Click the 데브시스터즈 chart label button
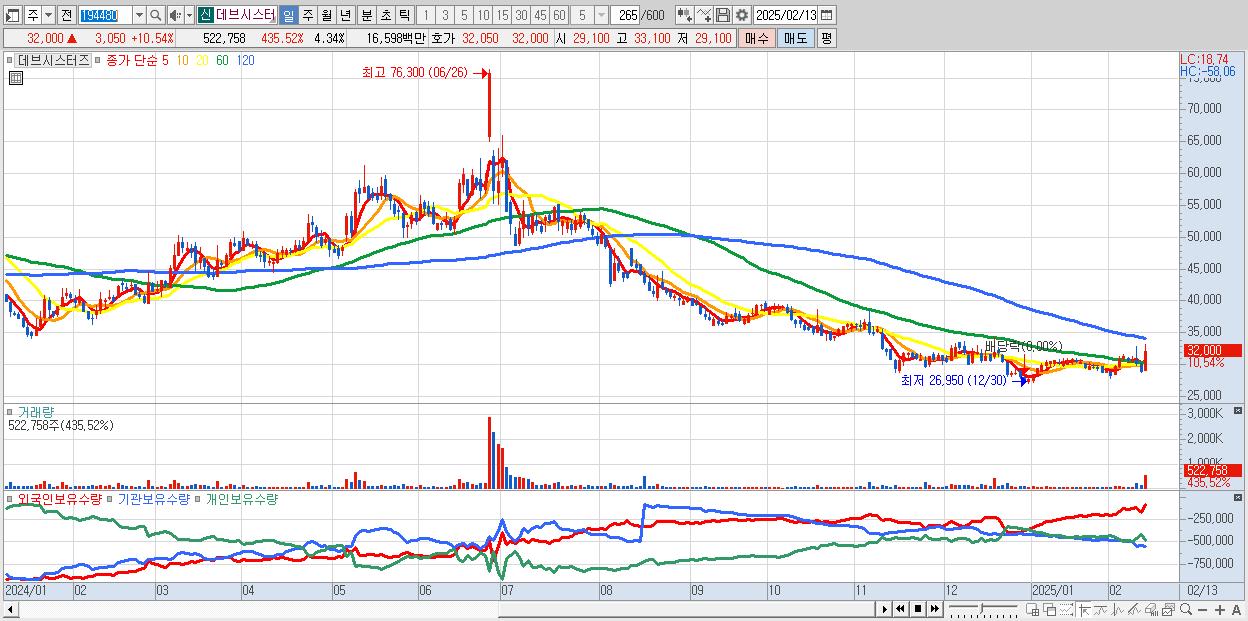Screen dimensions: 1248x621 (54, 60)
